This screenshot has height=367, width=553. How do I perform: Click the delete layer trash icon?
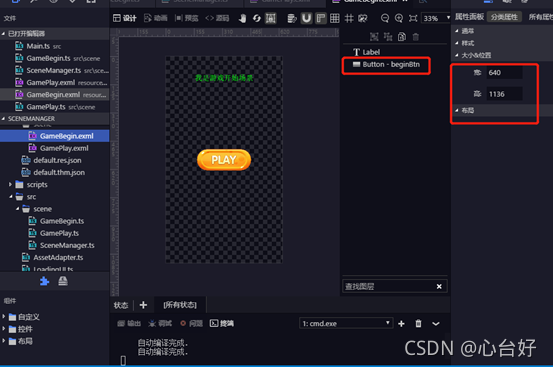point(416,37)
